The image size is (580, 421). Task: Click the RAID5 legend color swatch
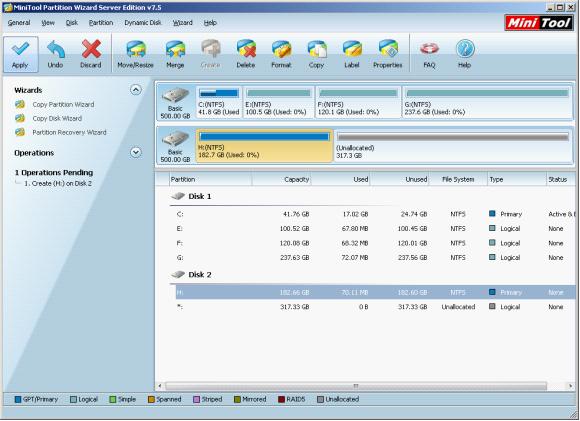281,400
